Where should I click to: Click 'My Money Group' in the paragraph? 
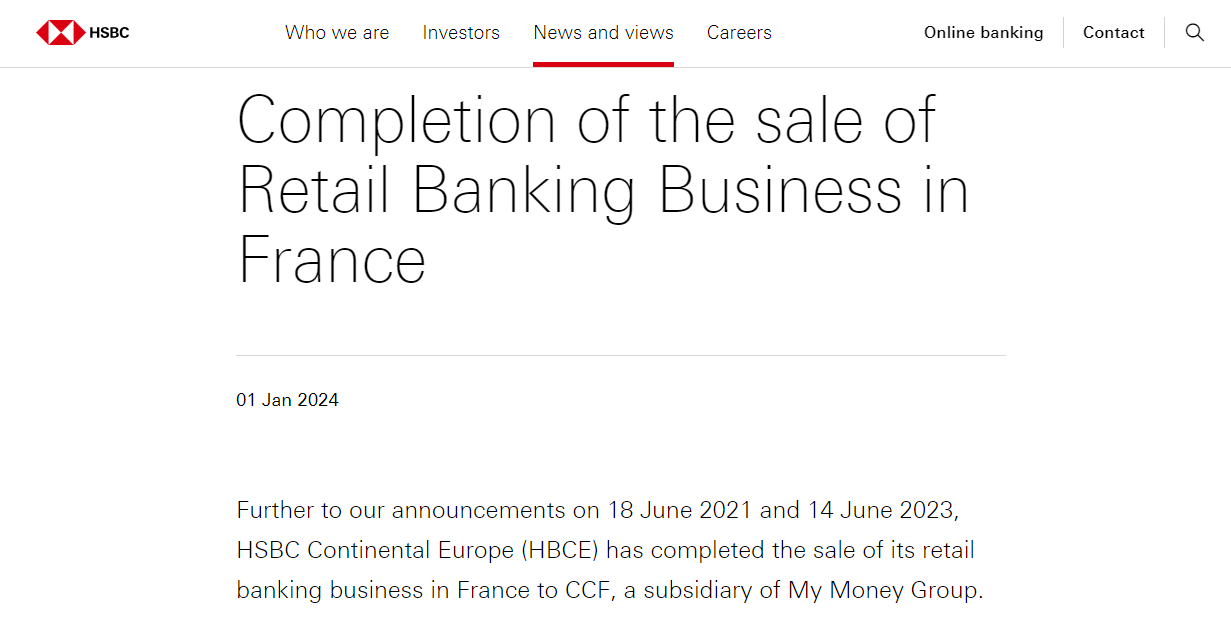(883, 590)
